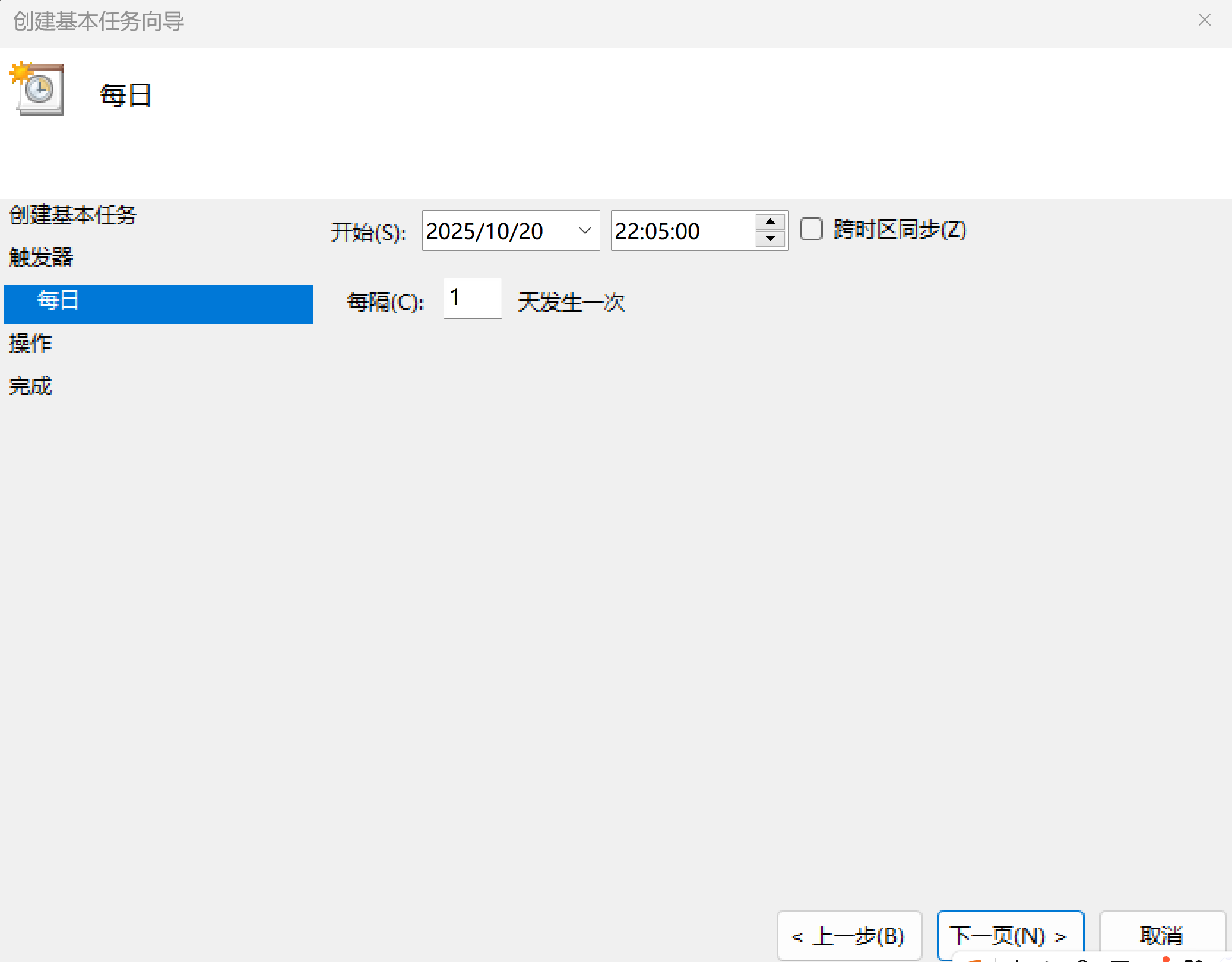The height and width of the screenshot is (962, 1232).
Task: Go back with the 上一步(B) button
Action: pos(848,936)
